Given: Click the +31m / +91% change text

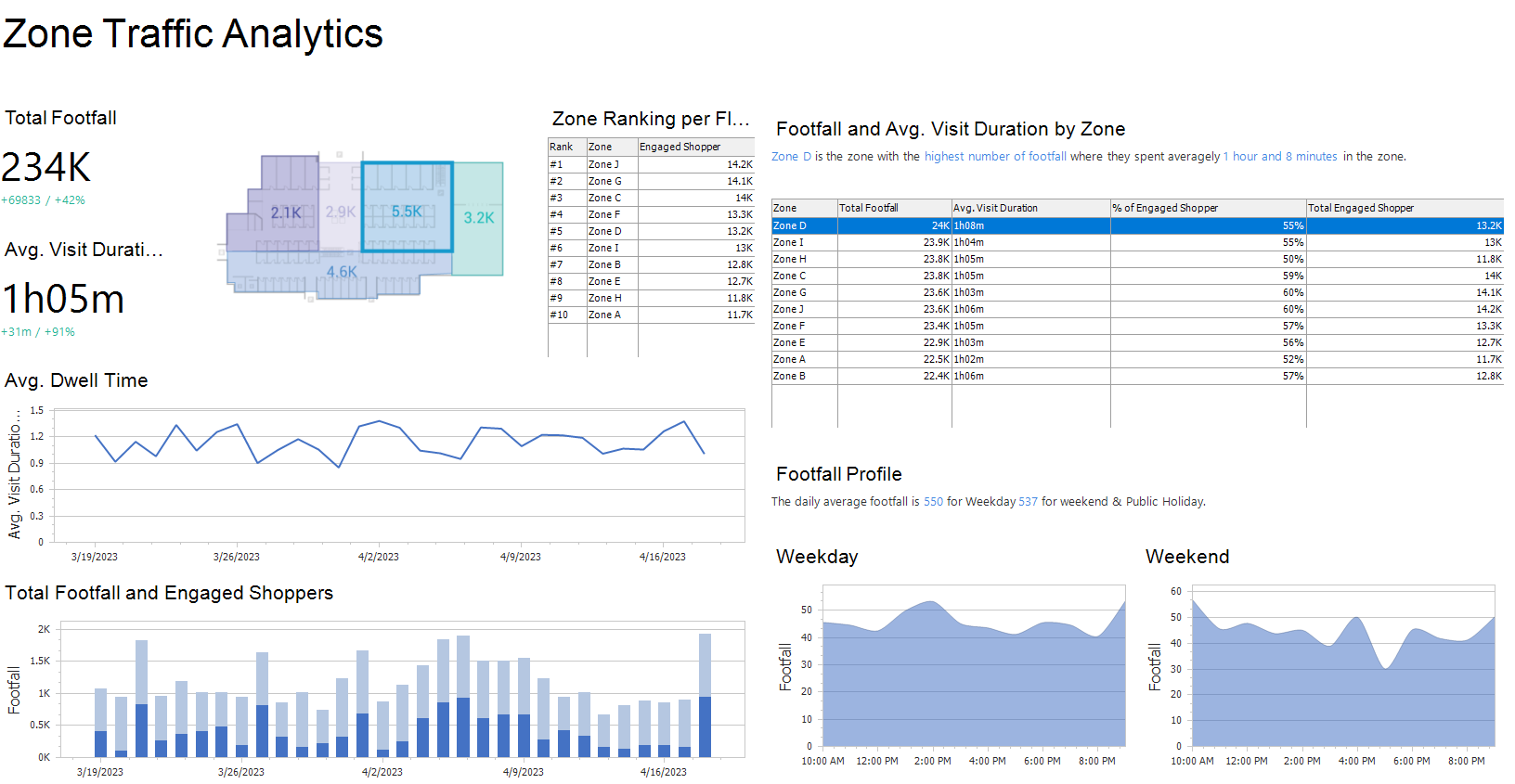Looking at the screenshot, I should [38, 332].
